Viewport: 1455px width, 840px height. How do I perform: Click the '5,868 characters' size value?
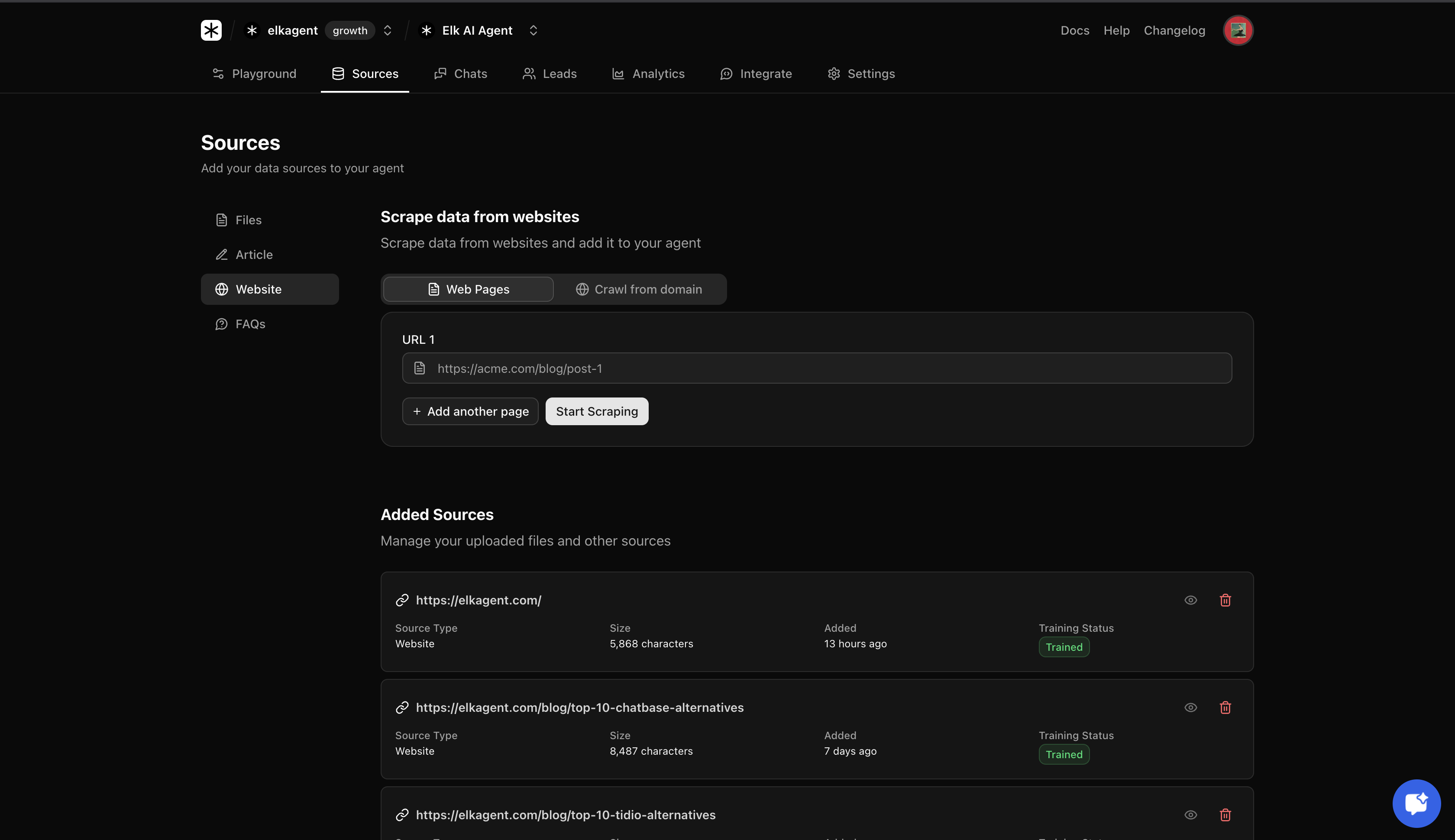[651, 643]
